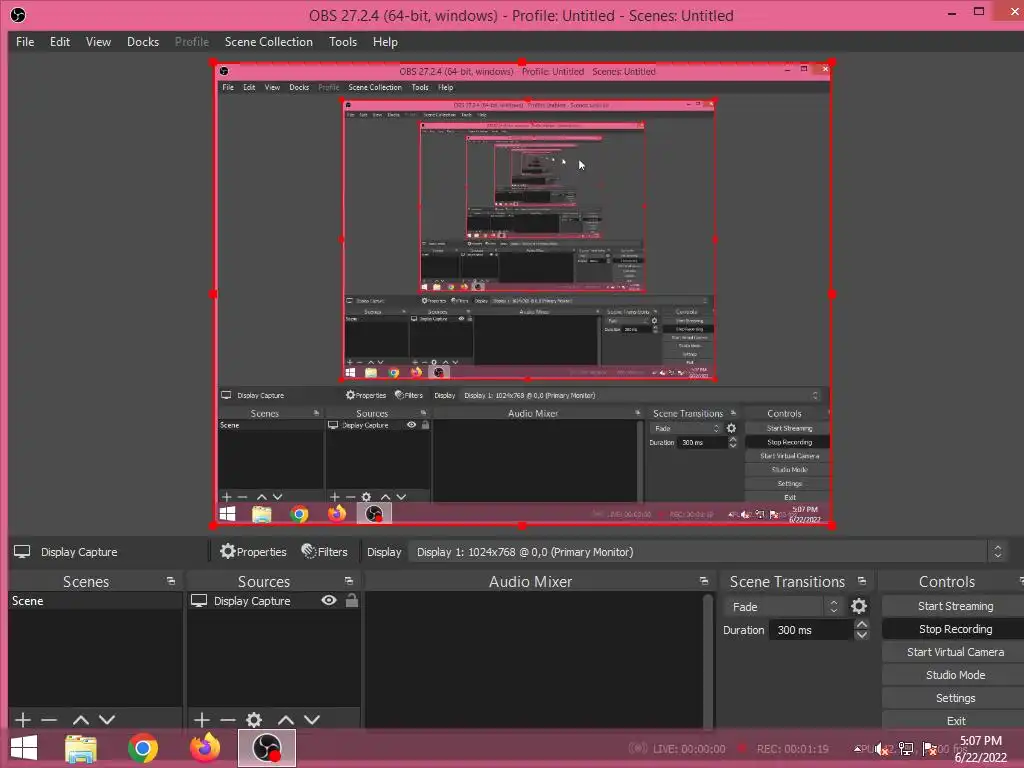Open source Properties with the gear icon
1024x768 pixels.
click(253, 552)
